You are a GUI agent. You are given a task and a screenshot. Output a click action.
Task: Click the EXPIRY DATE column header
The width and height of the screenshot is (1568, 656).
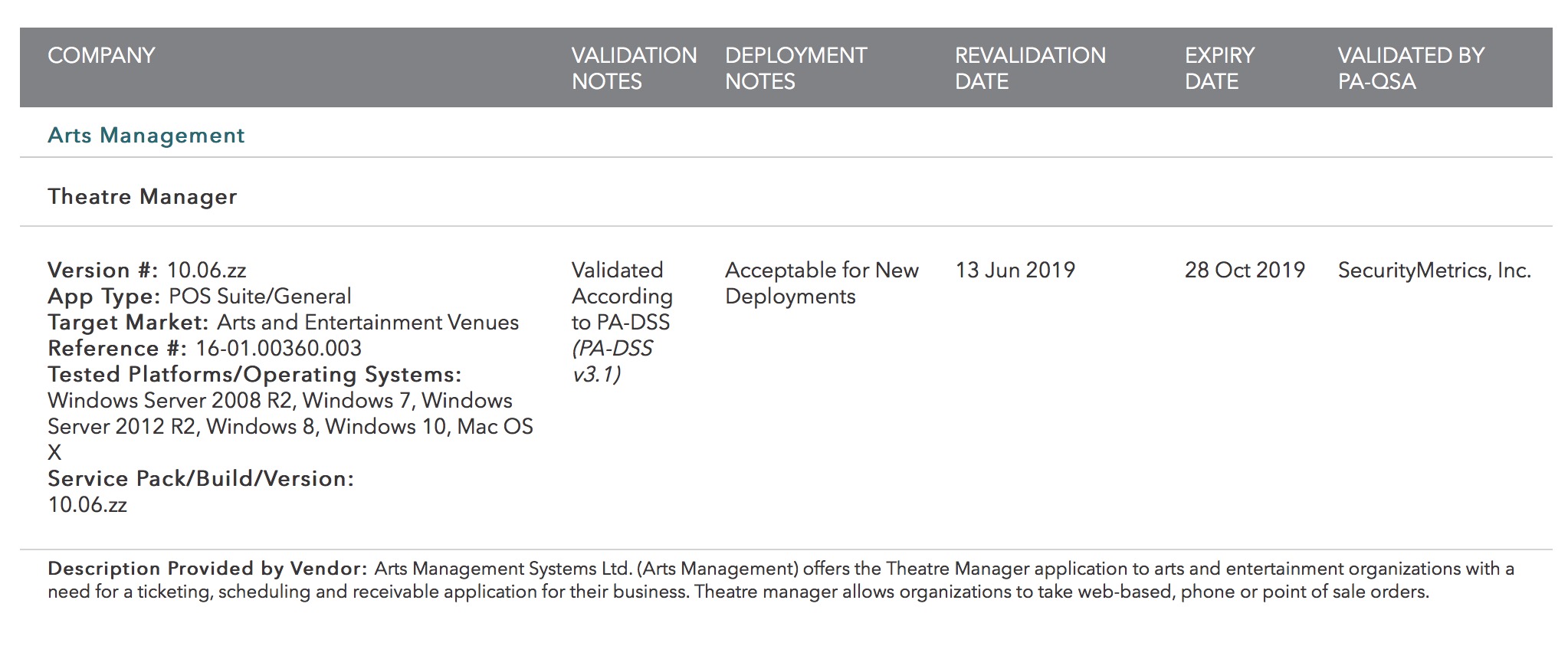[1219, 68]
